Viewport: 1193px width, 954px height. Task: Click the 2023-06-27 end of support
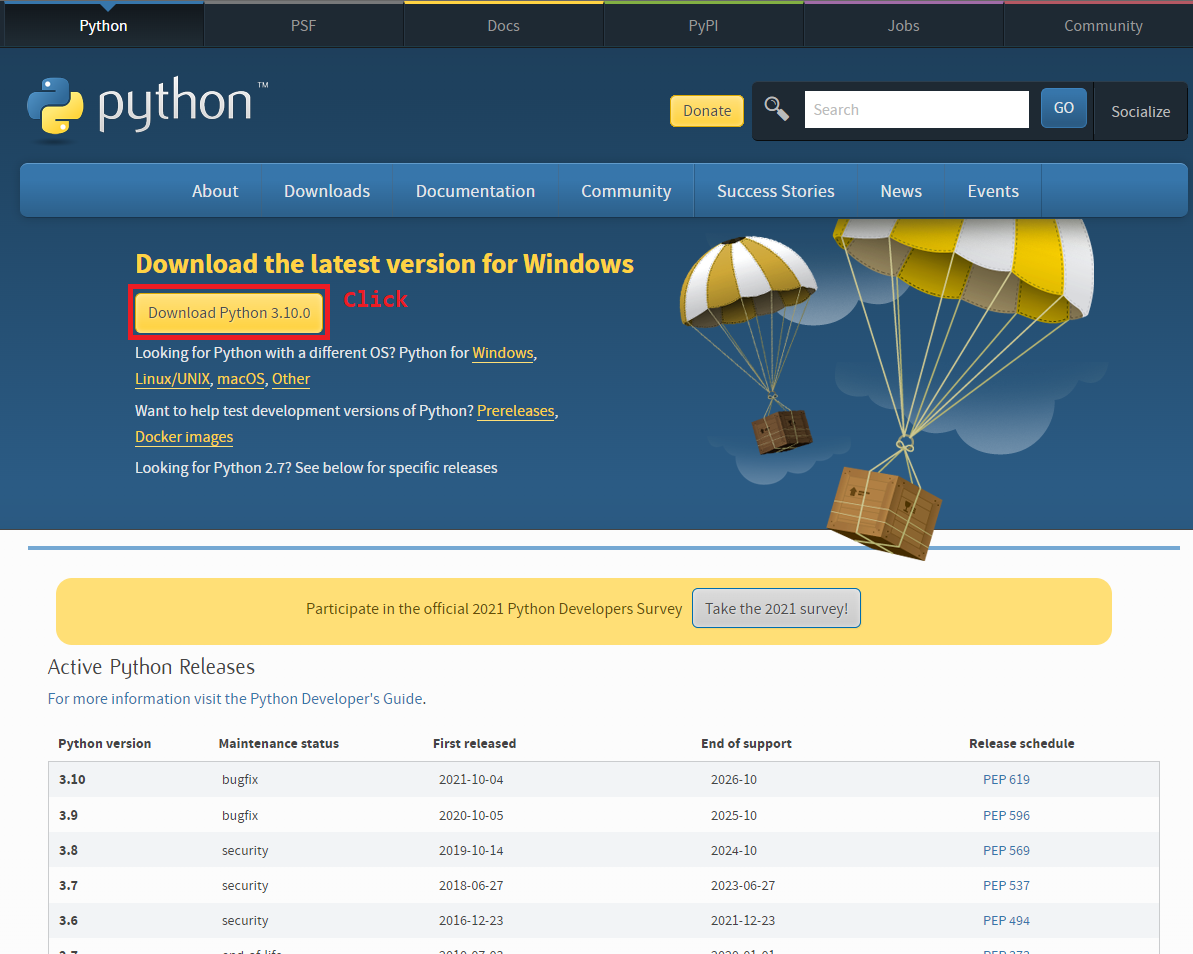click(743, 885)
